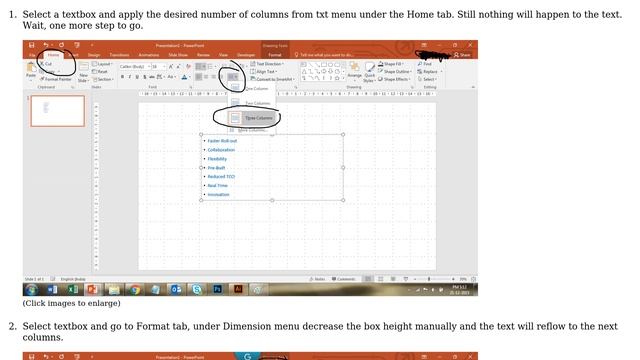Select slide 1 thumbnail in slide pane
Viewport: 640px width, 360px height.
(x=58, y=111)
